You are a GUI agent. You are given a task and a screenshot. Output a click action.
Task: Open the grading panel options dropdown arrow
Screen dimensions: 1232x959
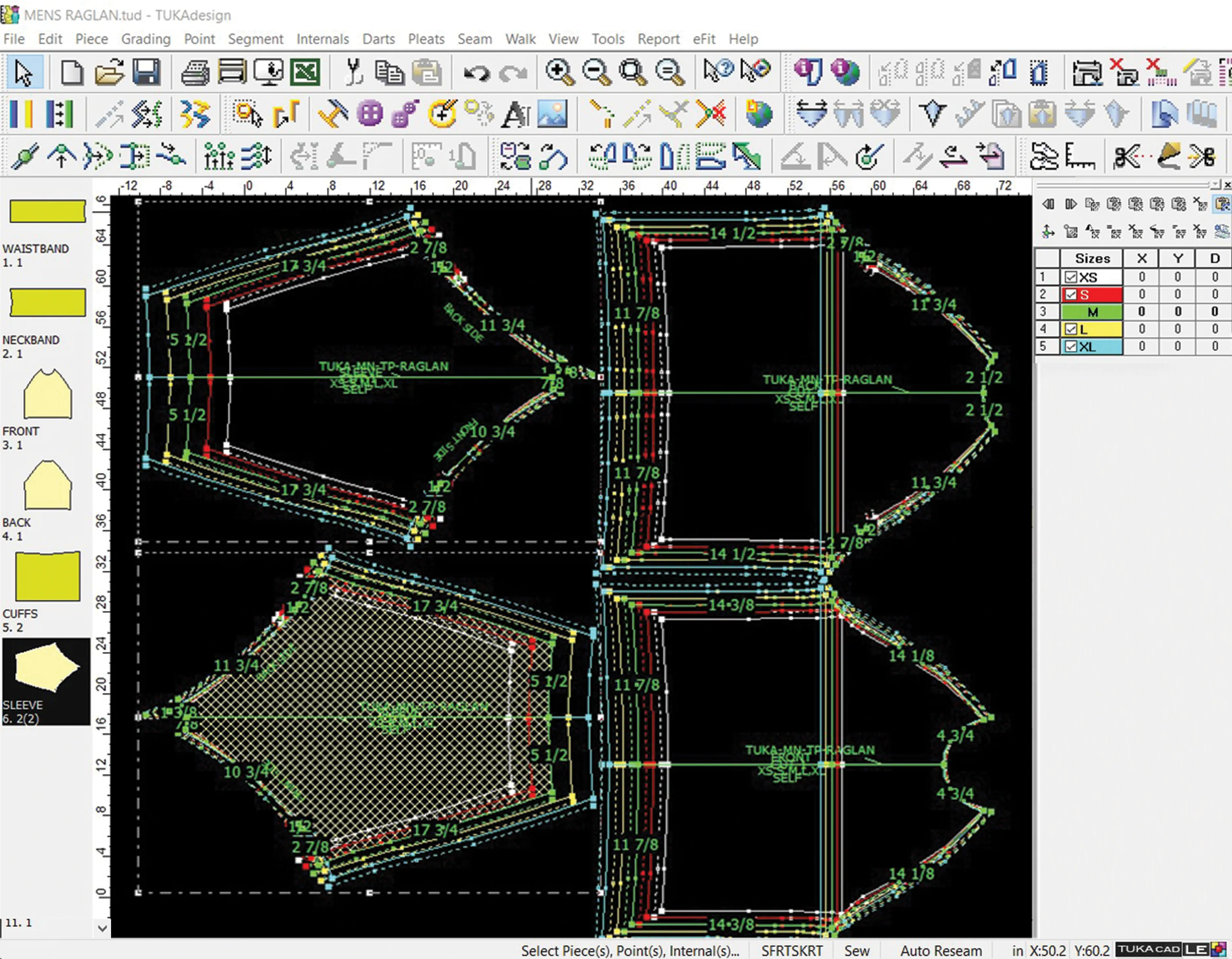click(x=1215, y=185)
